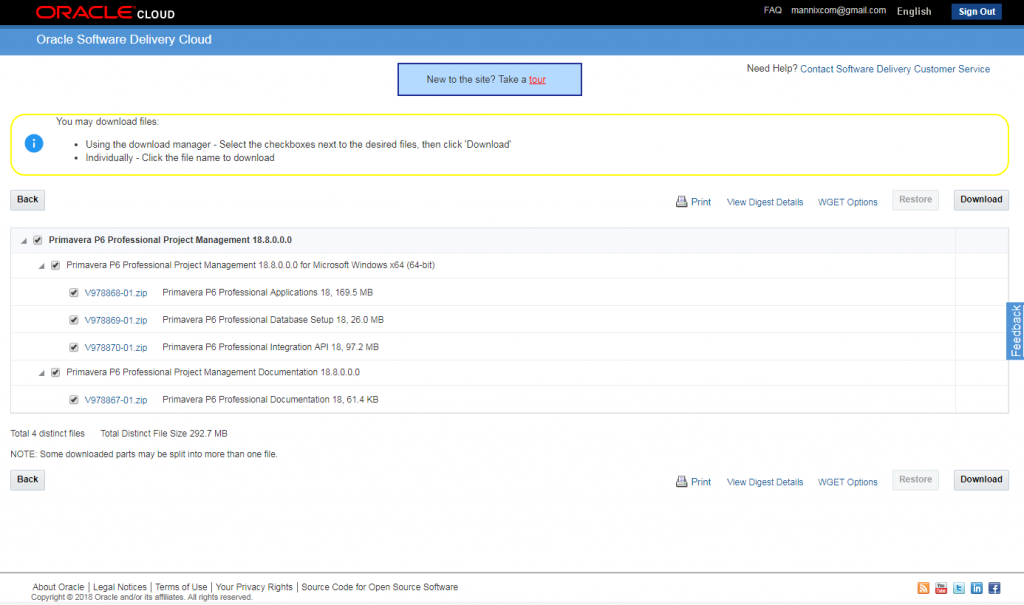This screenshot has height=605, width=1024.
Task: Click the bottom Restore button
Action: click(915, 480)
